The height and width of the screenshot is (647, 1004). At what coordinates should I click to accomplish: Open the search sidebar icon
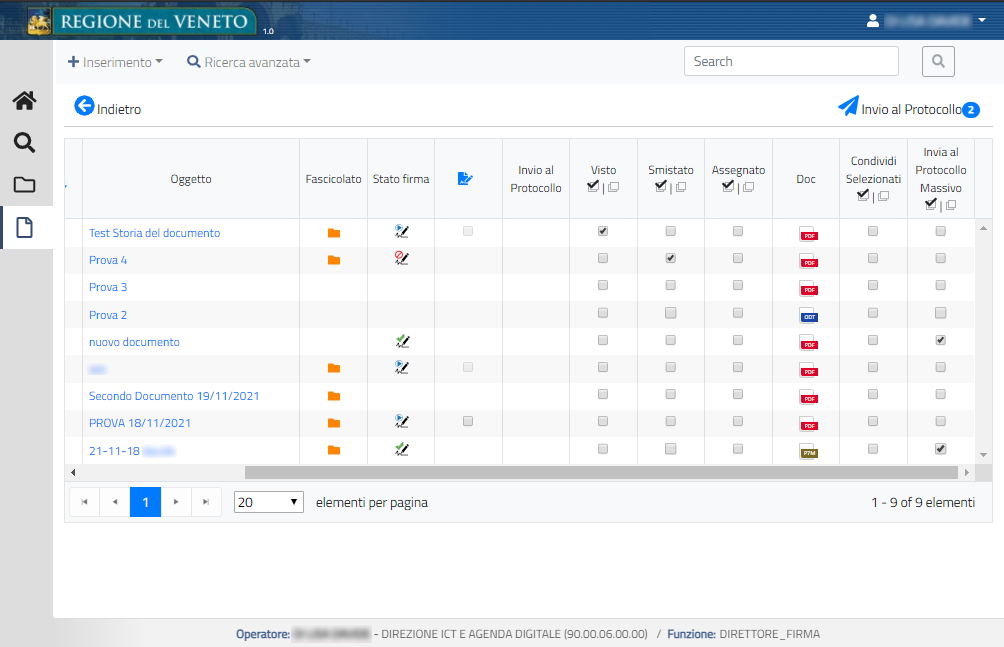24,142
